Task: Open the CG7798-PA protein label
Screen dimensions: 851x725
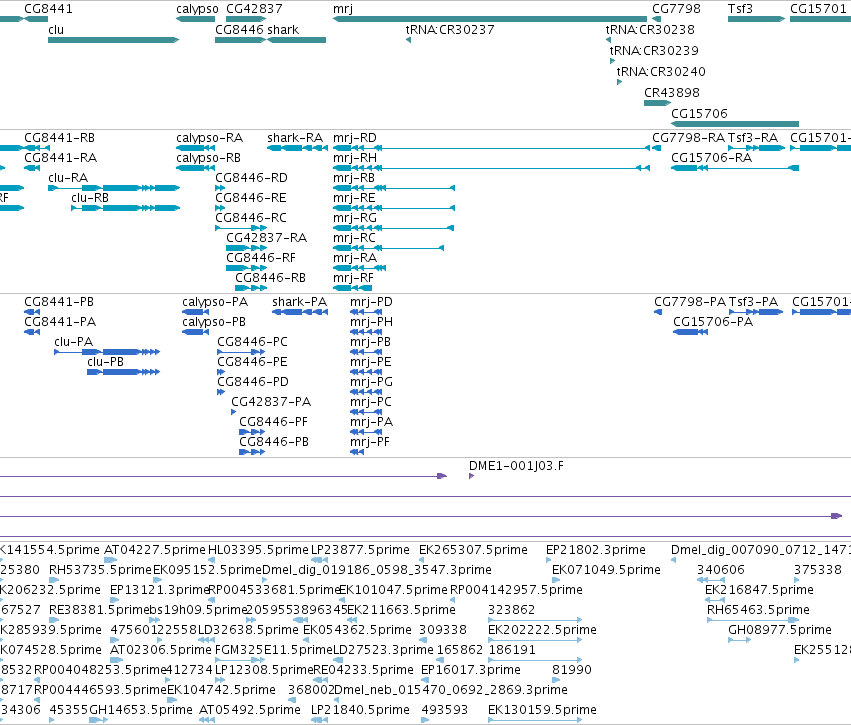Action: 690,302
